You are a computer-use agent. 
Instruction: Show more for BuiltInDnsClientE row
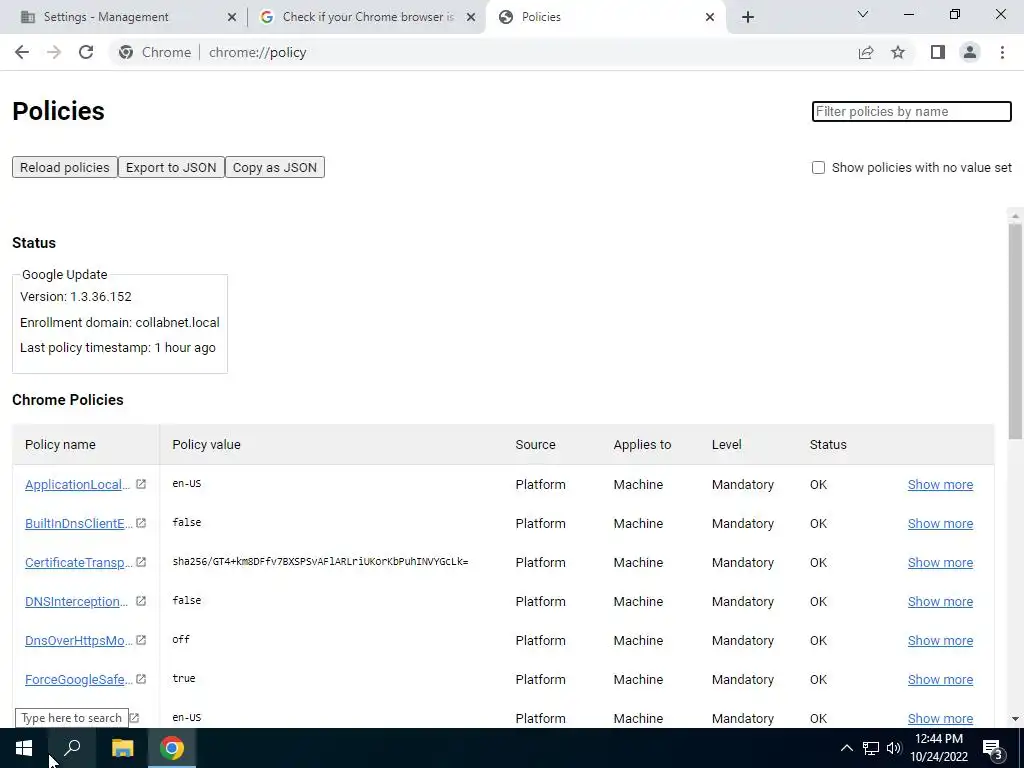(940, 524)
